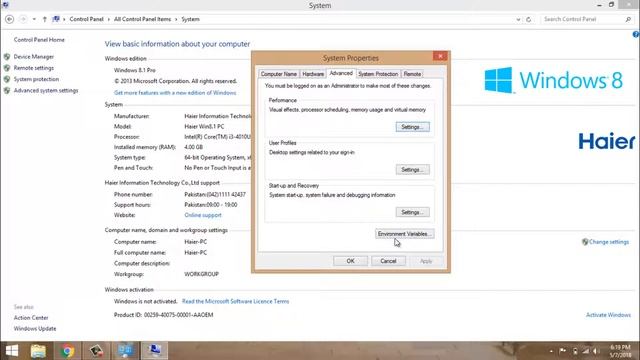The width and height of the screenshot is (640, 360).
Task: Open the Help question mark icon
Action: pos(636,35)
